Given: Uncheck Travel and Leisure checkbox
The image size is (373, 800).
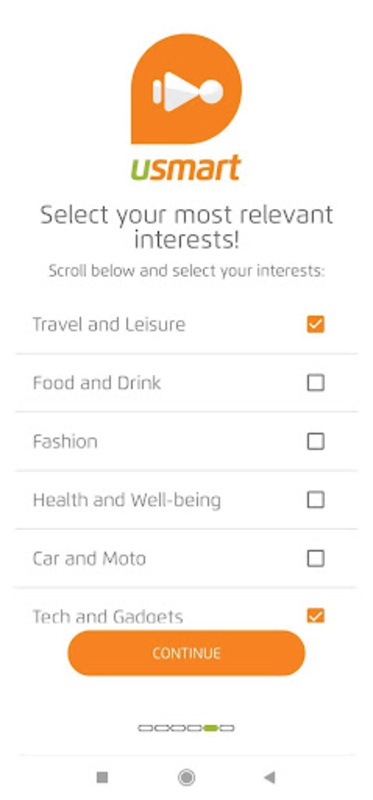Looking at the screenshot, I should coord(315,324).
